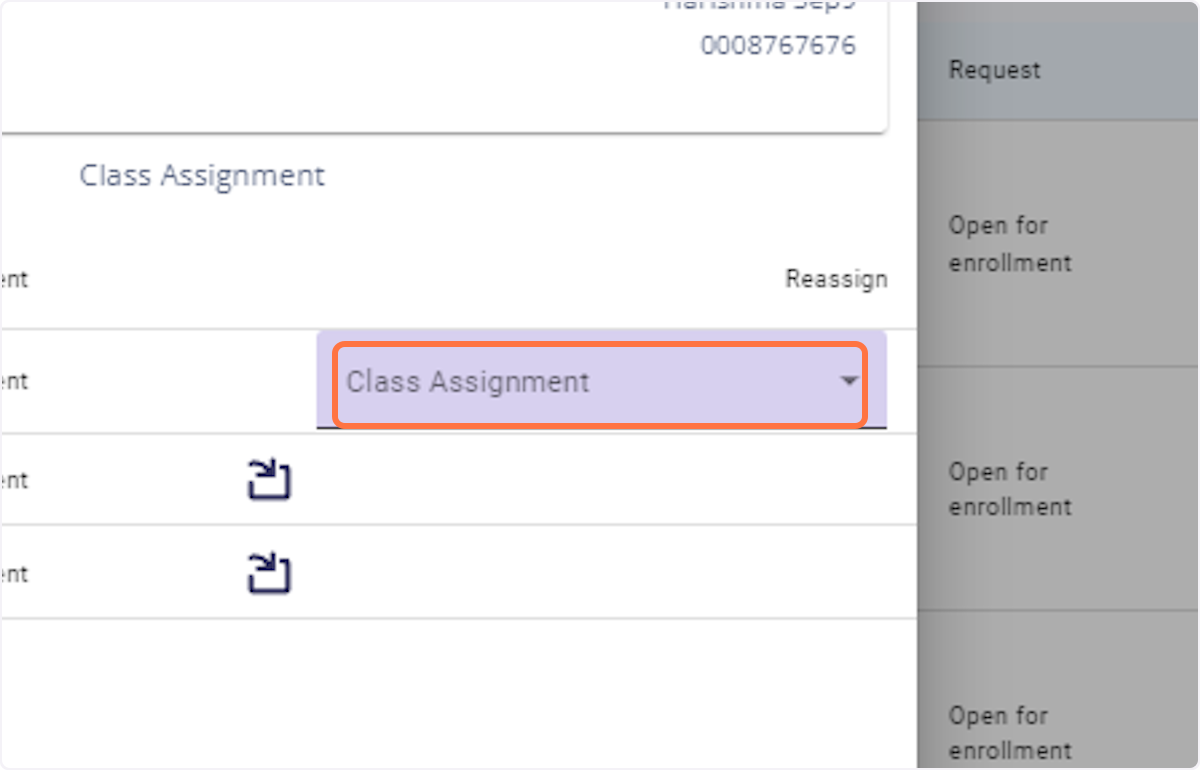Click the Reassign column header

tap(836, 279)
